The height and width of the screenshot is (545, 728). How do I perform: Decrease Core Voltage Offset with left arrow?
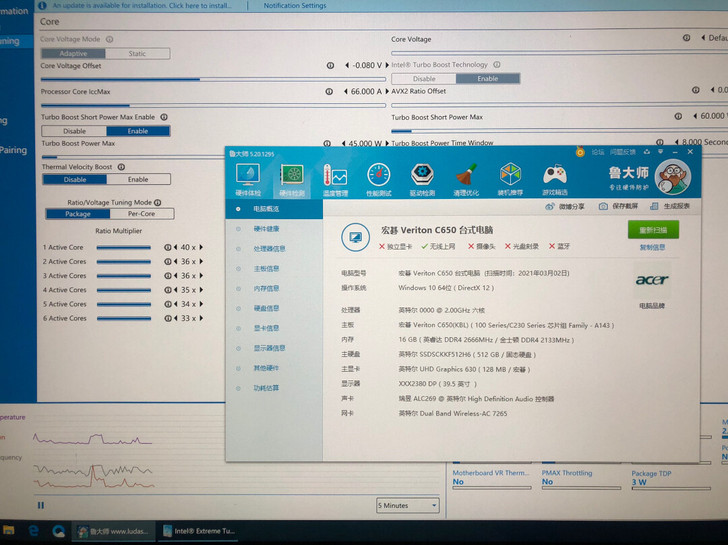tap(347, 65)
